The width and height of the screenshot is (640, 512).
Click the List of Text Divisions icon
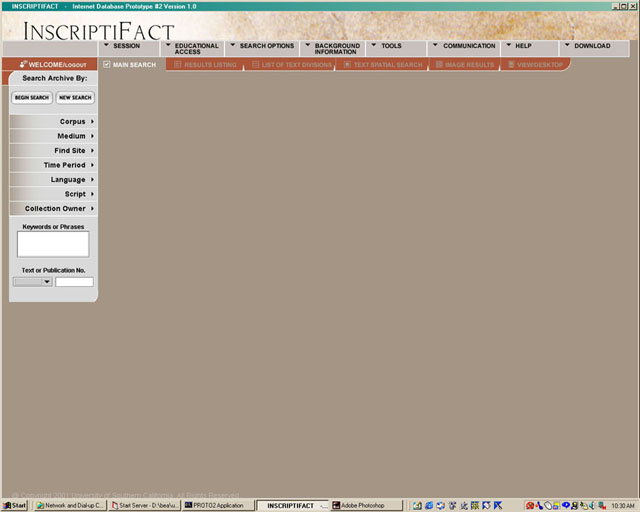coord(255,65)
